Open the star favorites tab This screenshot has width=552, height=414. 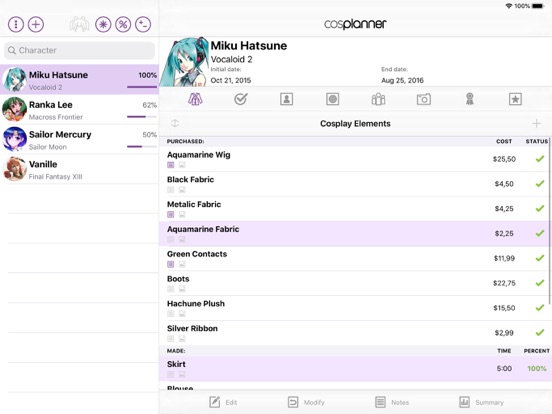pyautogui.click(x=515, y=99)
